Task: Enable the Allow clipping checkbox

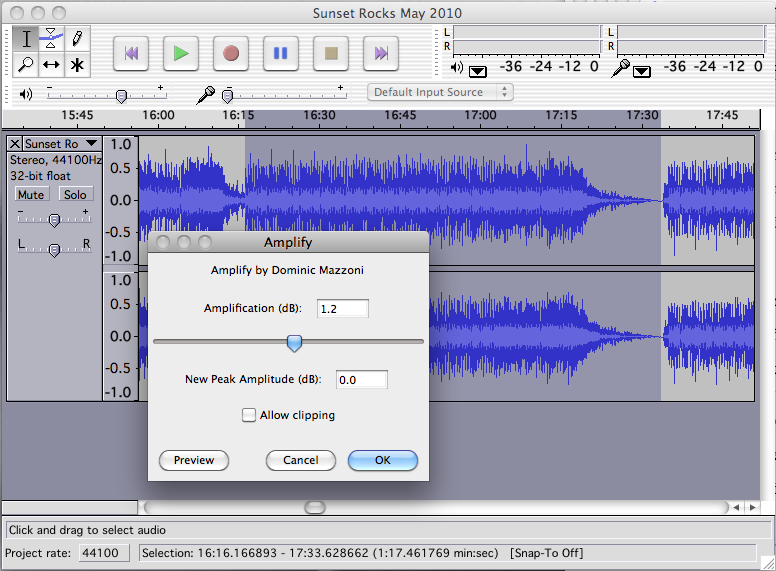Action: [x=249, y=415]
